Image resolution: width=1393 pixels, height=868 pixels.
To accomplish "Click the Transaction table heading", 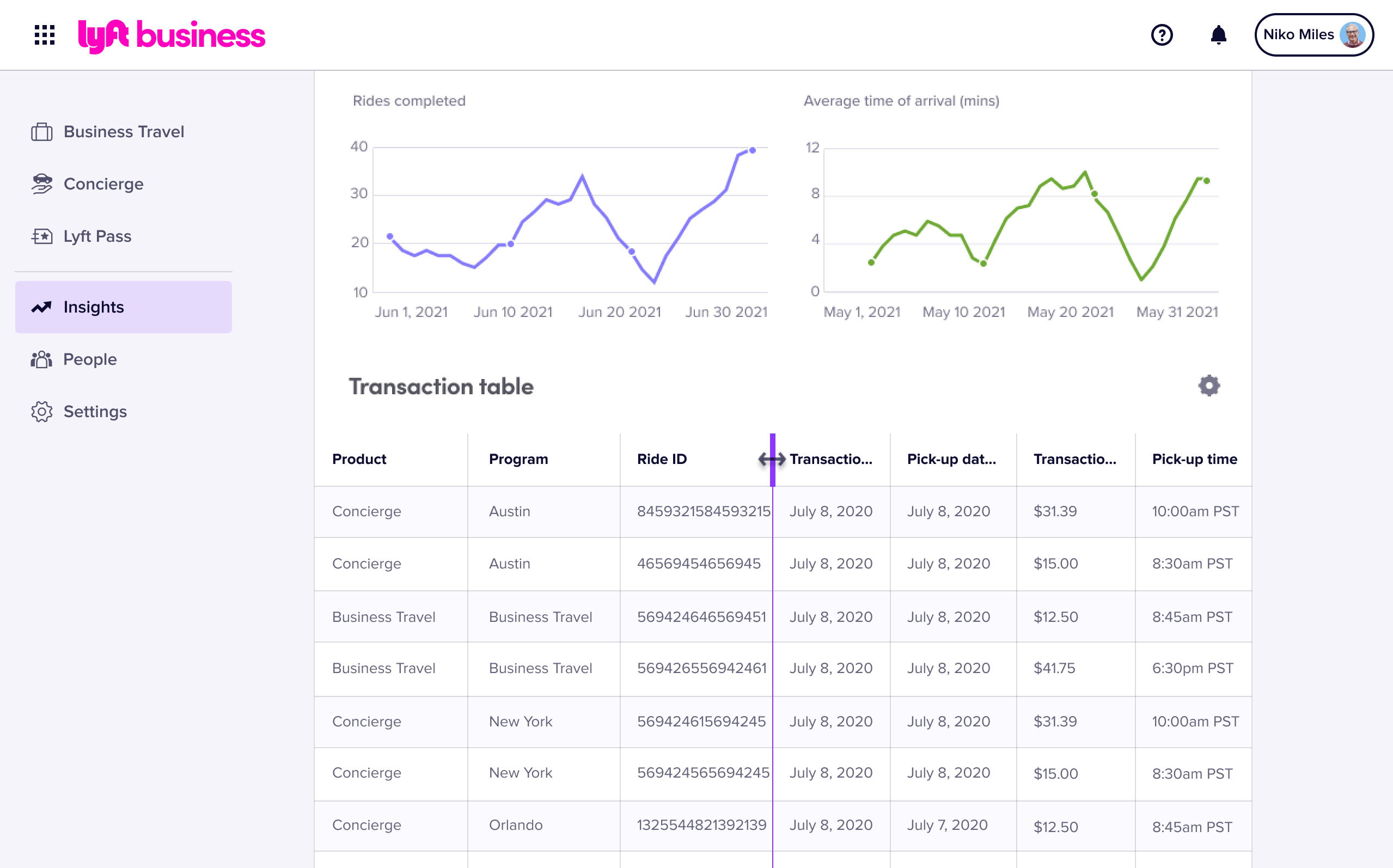I will point(441,386).
